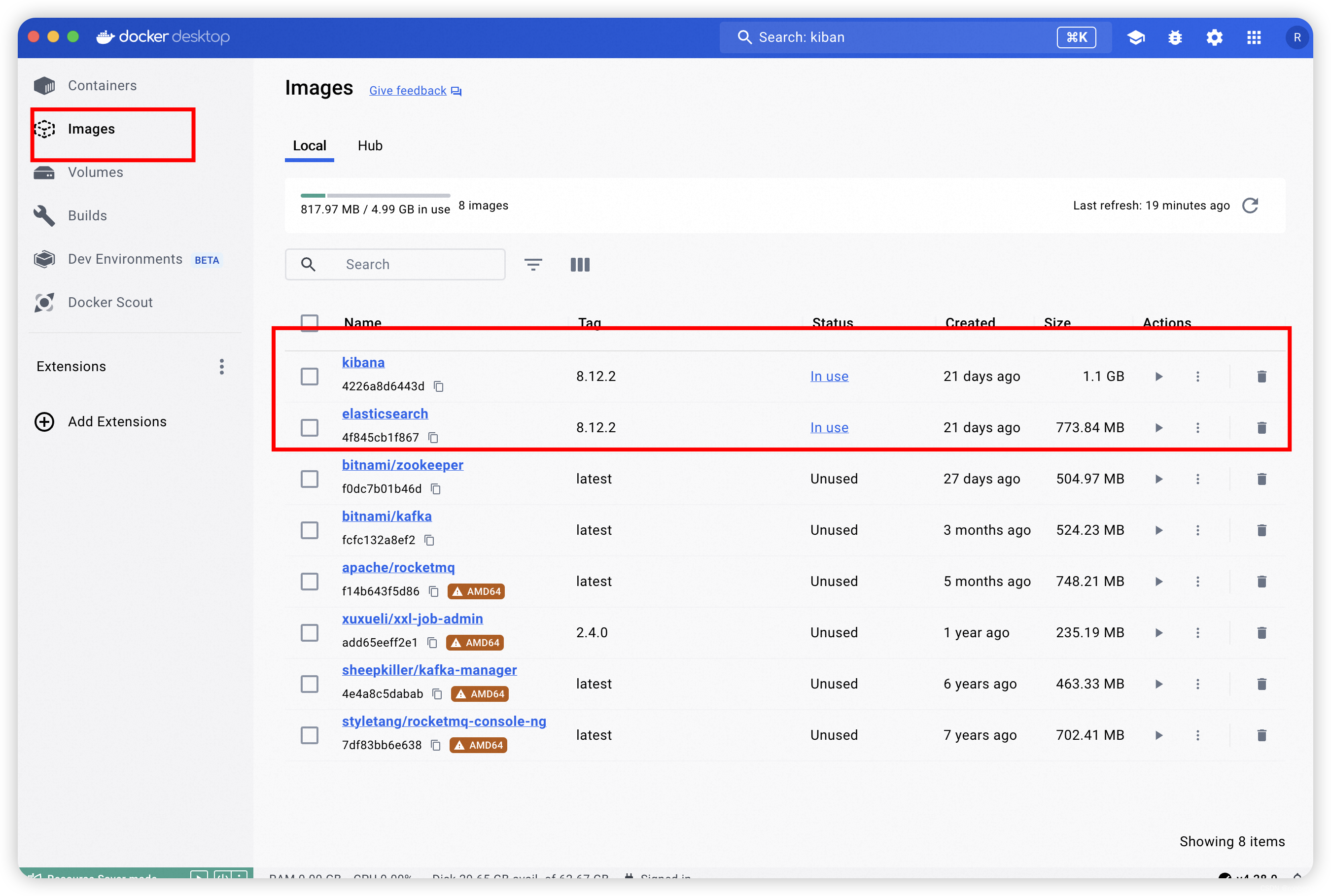The image size is (1331, 896).
Task: Click the Add Extensions plus icon
Action: 44,422
